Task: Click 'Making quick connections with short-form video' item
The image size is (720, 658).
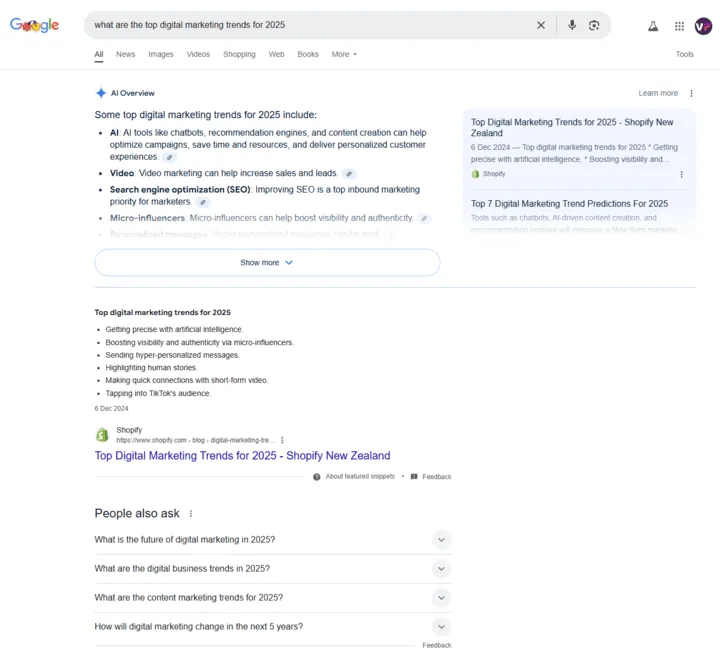Action: coord(186,380)
